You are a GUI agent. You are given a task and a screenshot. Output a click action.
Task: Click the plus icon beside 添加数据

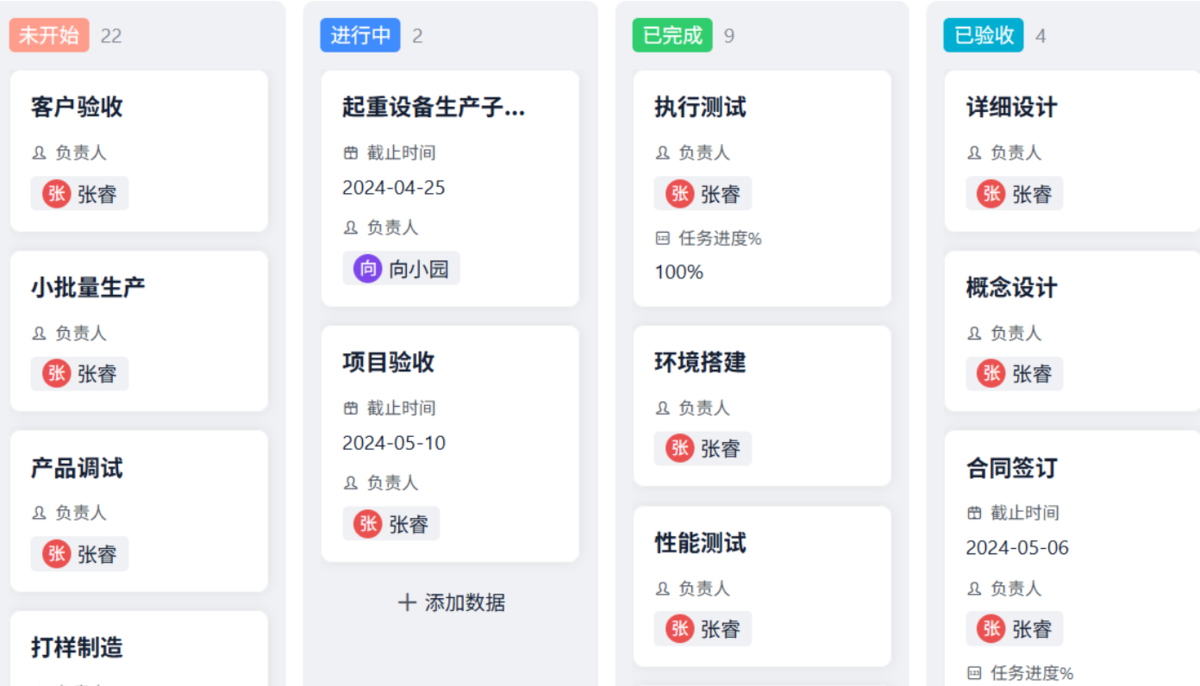click(x=407, y=603)
